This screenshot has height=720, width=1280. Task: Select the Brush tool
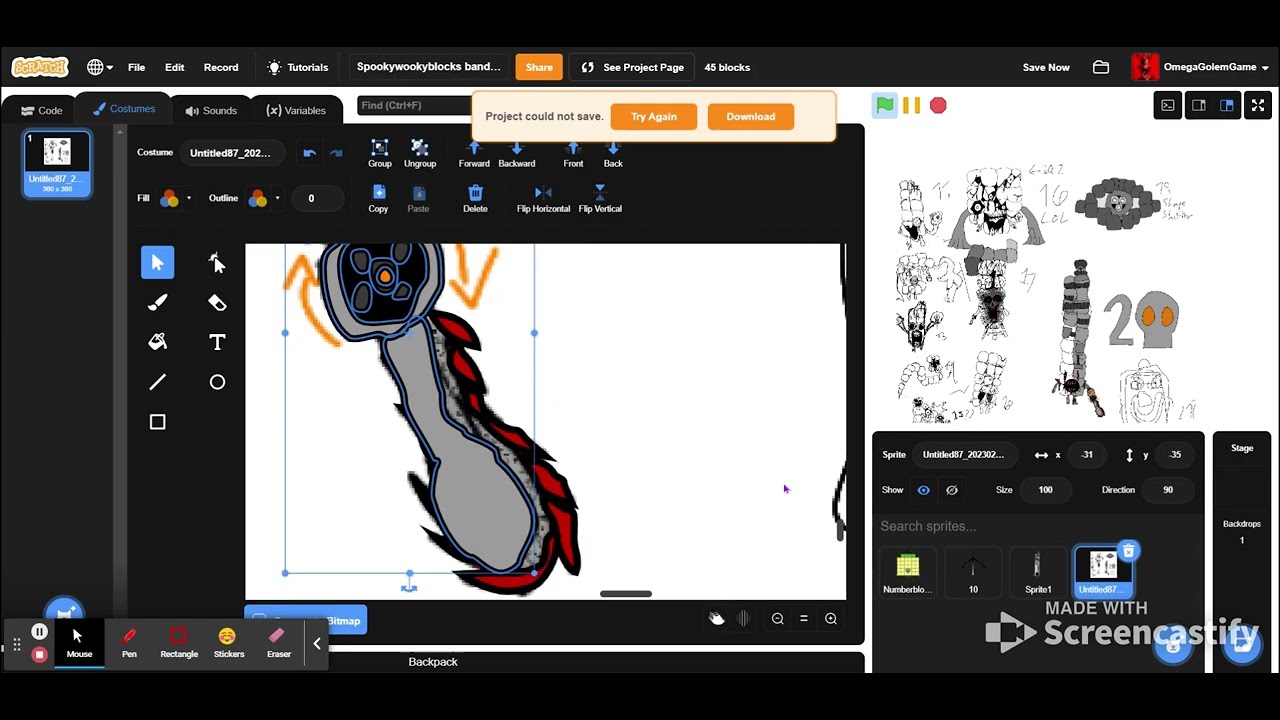(x=157, y=302)
